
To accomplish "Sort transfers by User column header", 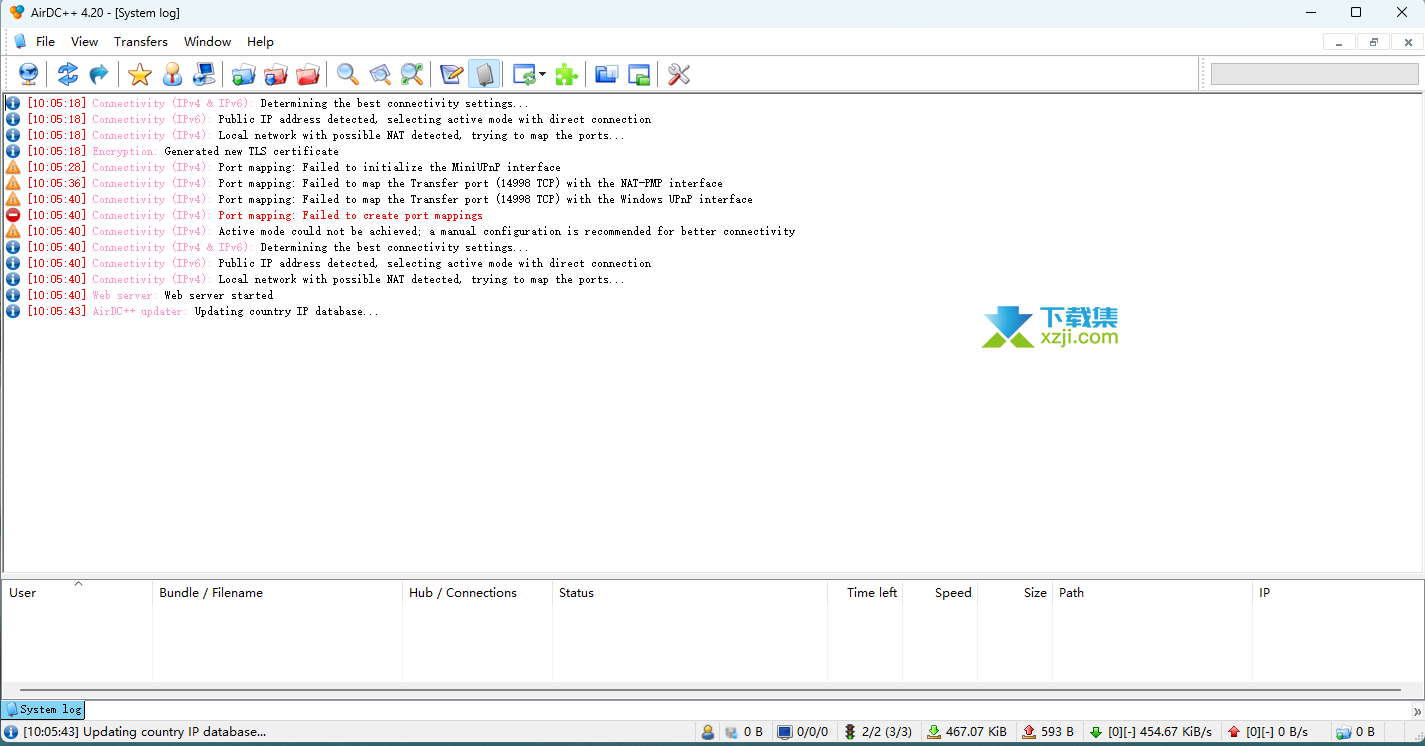I will click(x=77, y=593).
